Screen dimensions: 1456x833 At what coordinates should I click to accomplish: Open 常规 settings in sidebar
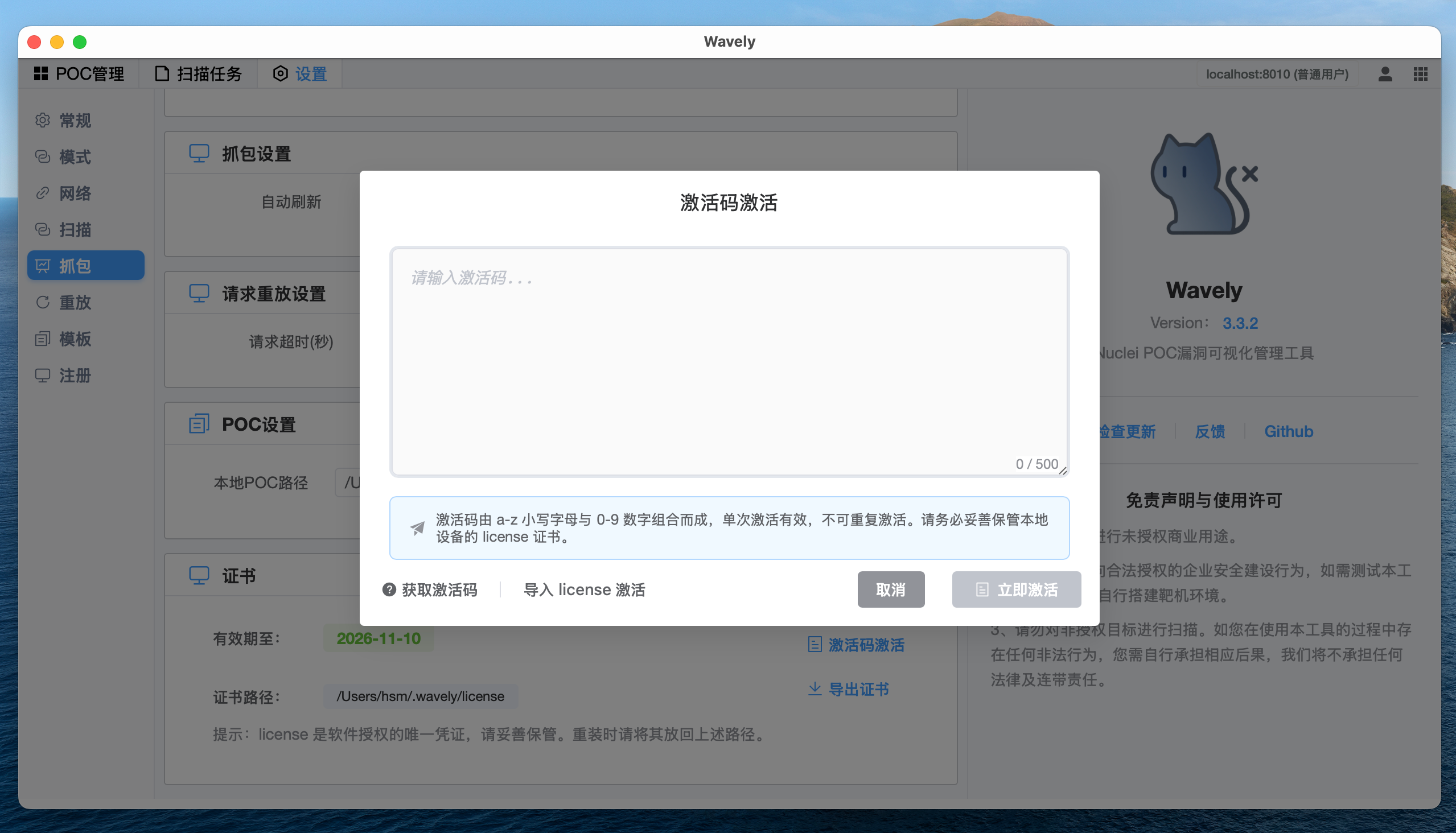click(86, 120)
